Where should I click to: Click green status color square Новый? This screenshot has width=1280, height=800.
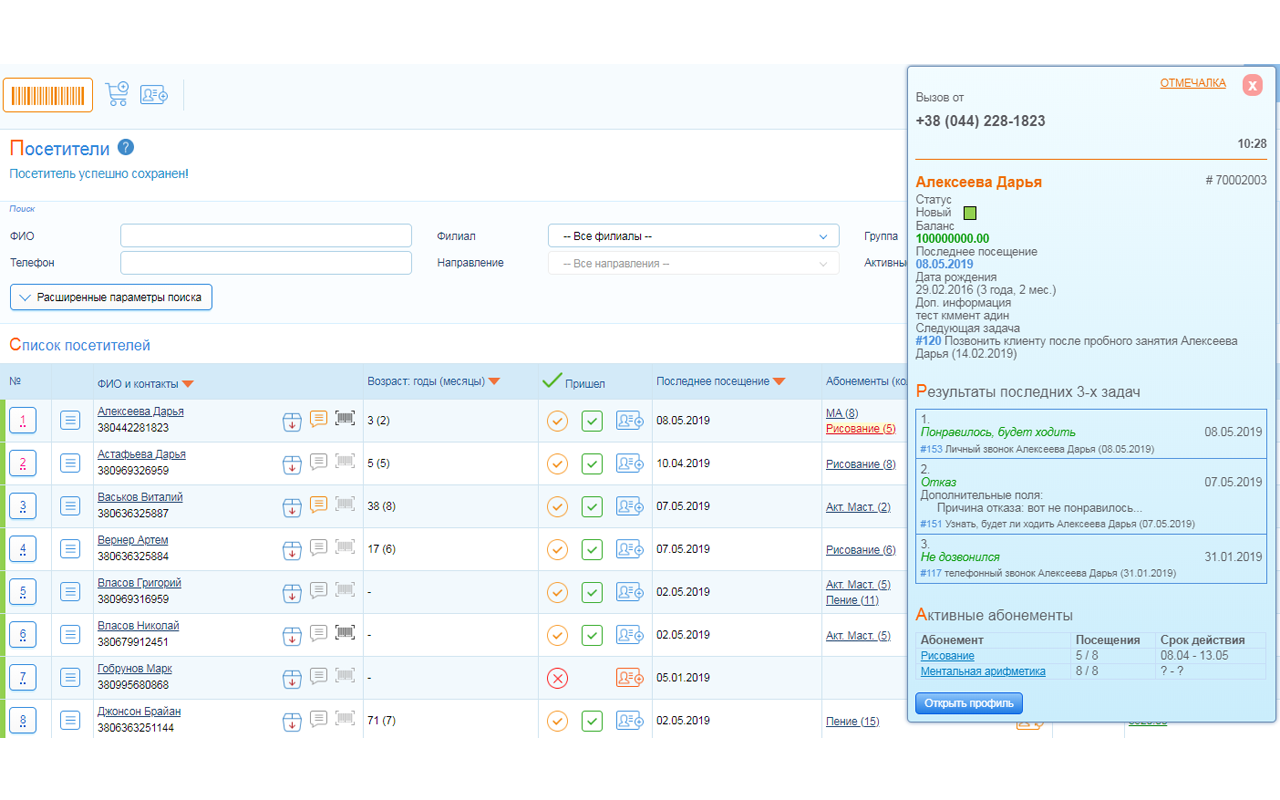coord(969,213)
